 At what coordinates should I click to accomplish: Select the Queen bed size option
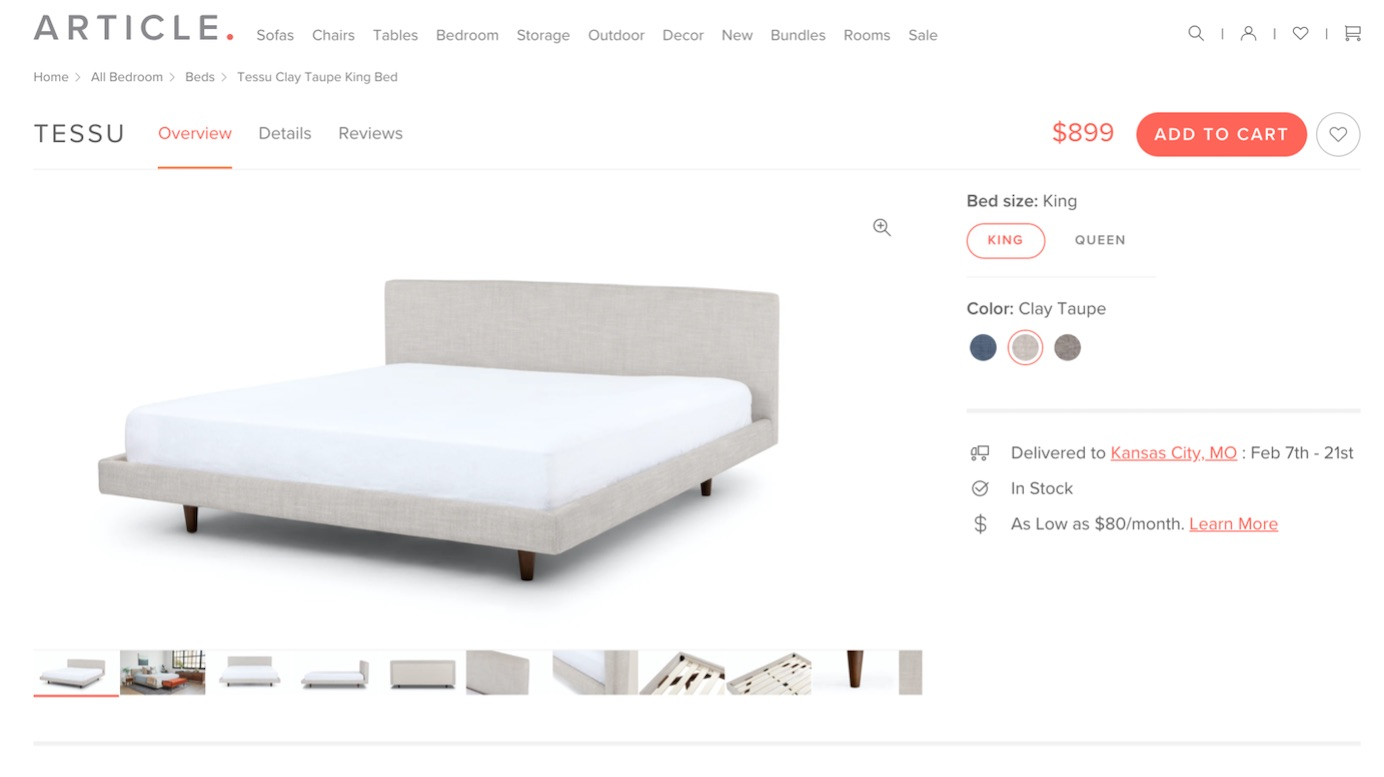(1100, 240)
